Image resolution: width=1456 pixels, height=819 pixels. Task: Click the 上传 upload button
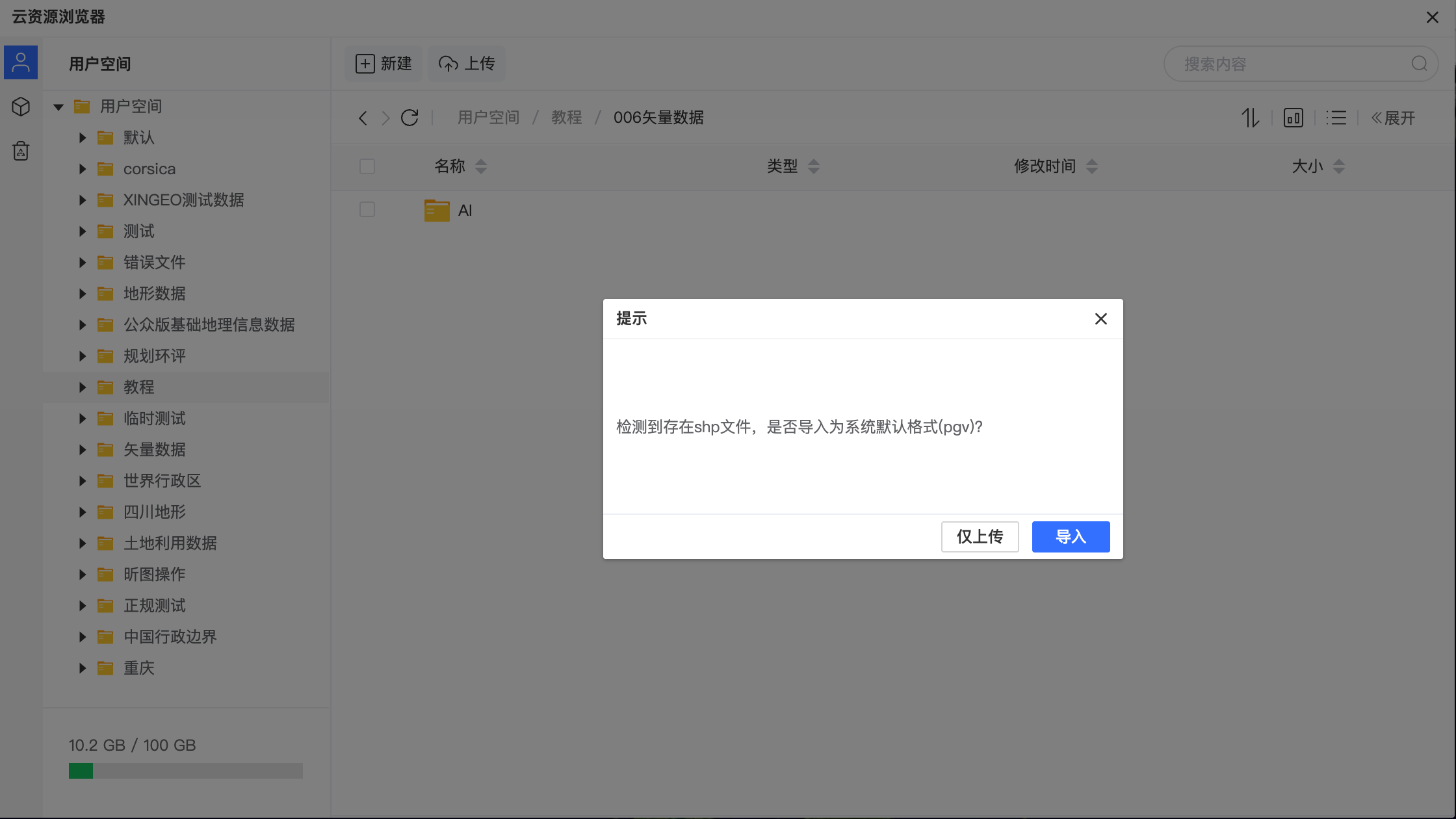point(467,64)
